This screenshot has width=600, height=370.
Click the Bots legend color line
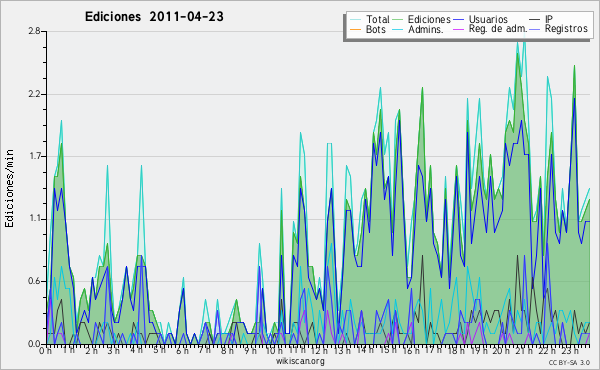355,29
